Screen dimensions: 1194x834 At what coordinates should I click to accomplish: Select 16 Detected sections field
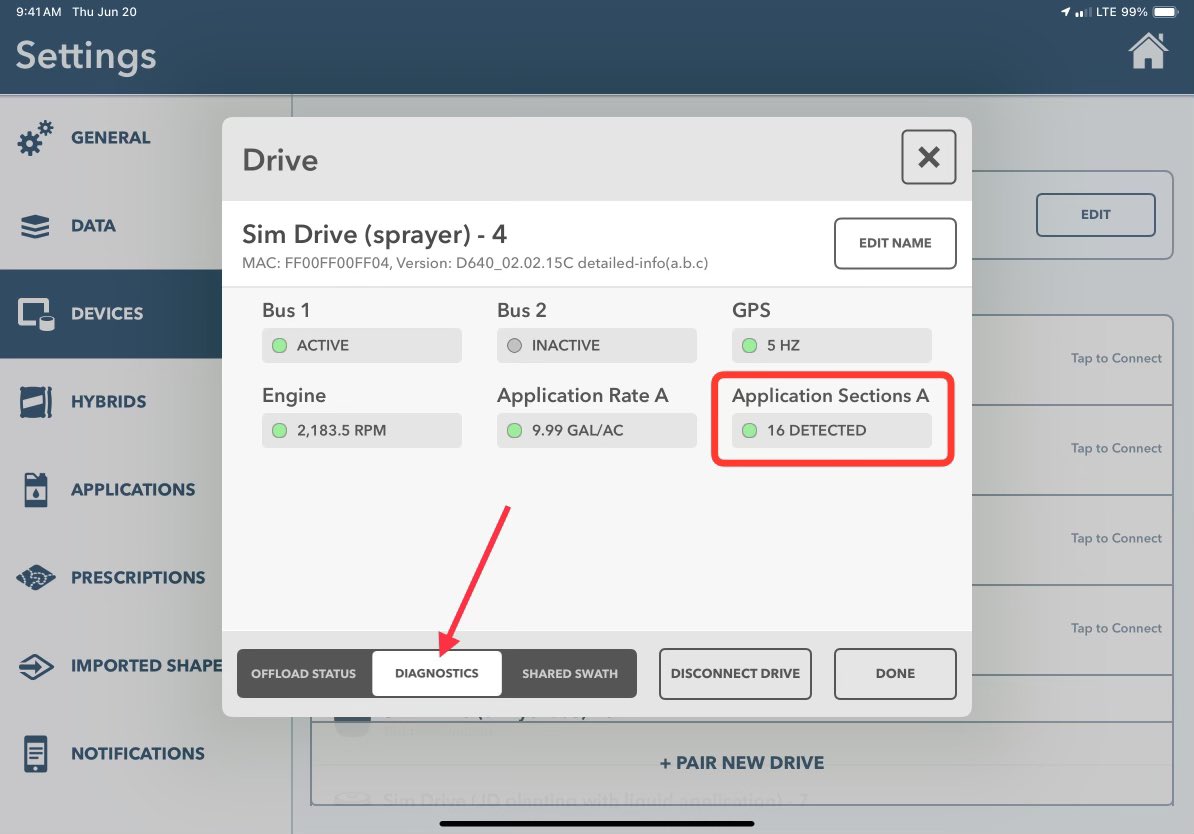(832, 430)
